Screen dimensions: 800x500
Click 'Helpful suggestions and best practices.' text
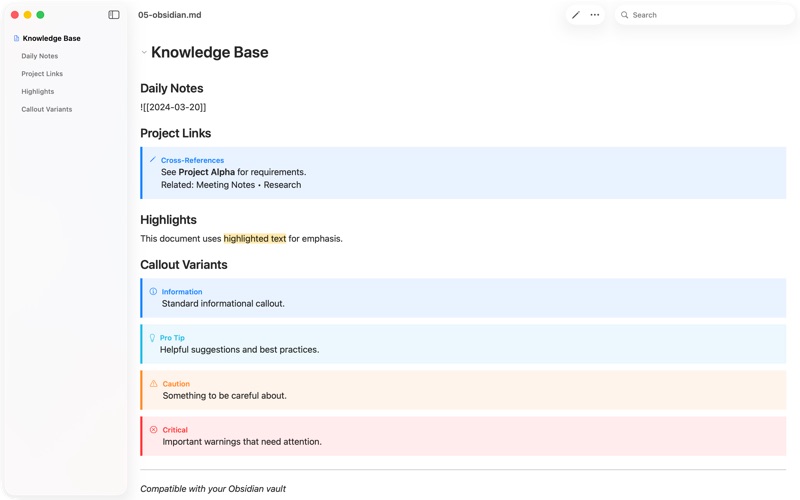239,349
